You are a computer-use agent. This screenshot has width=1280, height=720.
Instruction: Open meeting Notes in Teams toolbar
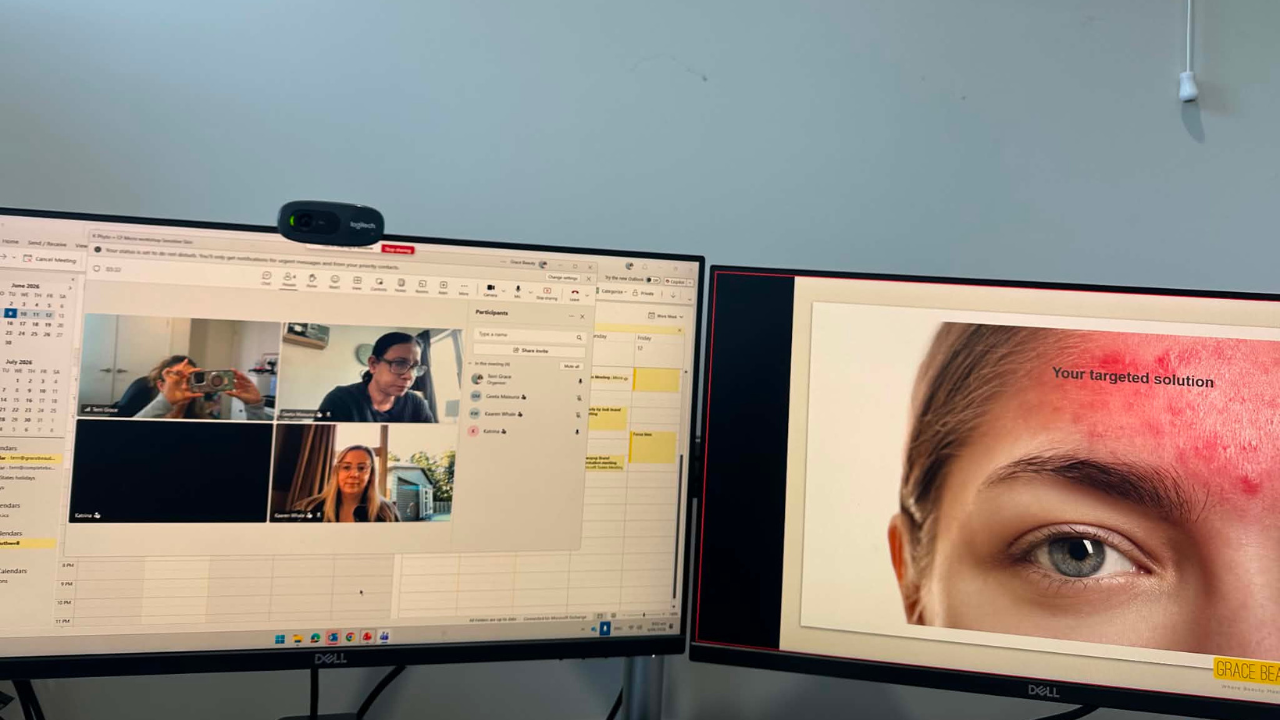click(x=401, y=285)
